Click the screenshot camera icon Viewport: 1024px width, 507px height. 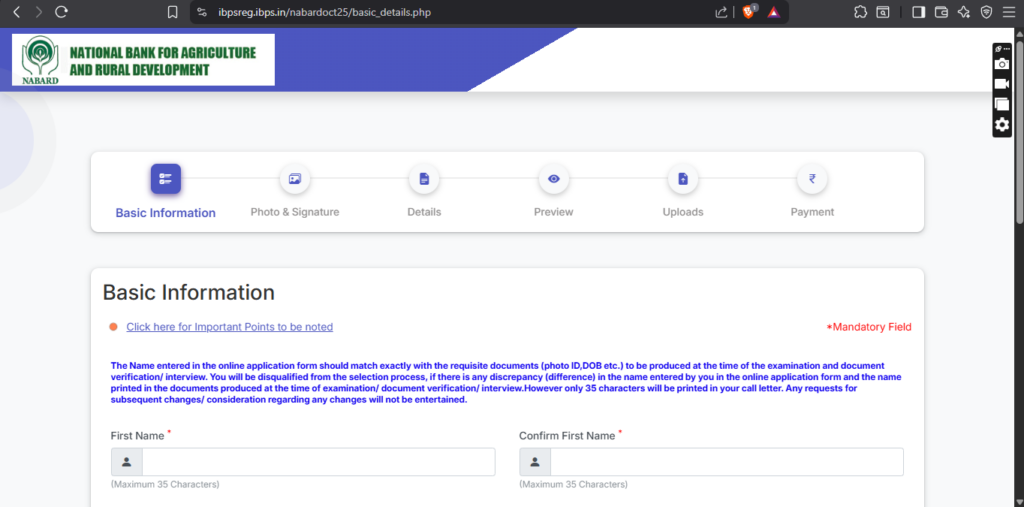pyautogui.click(x=1001, y=64)
